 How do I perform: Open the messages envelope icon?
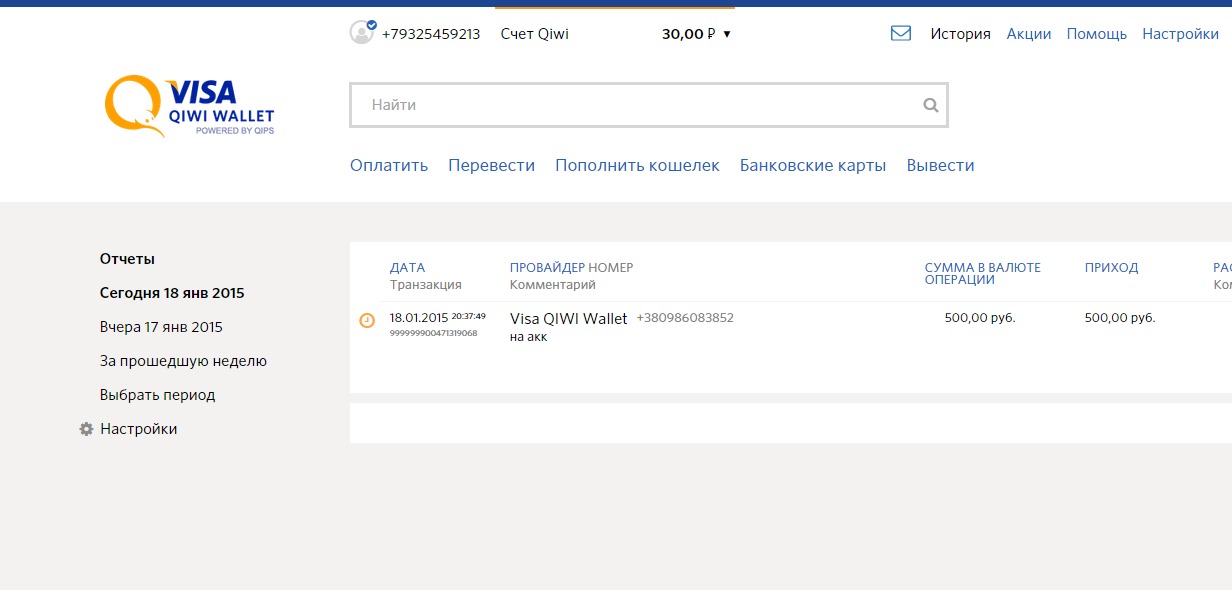pos(901,33)
